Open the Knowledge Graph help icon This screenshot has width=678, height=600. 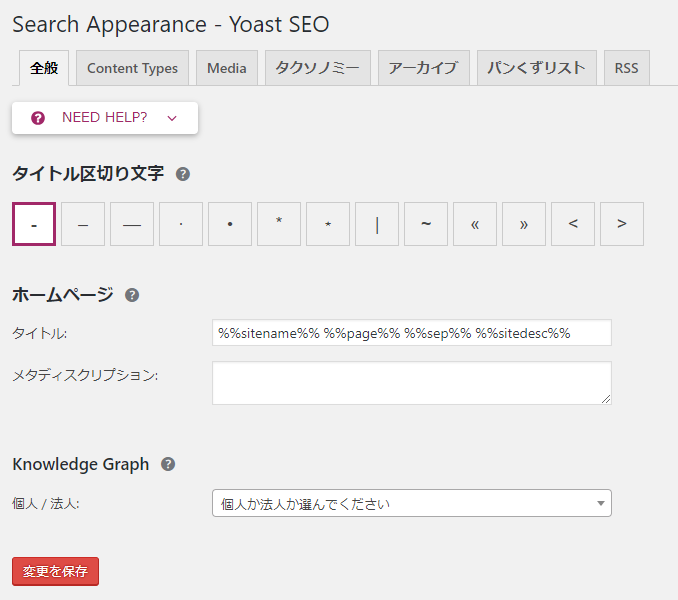point(168,464)
